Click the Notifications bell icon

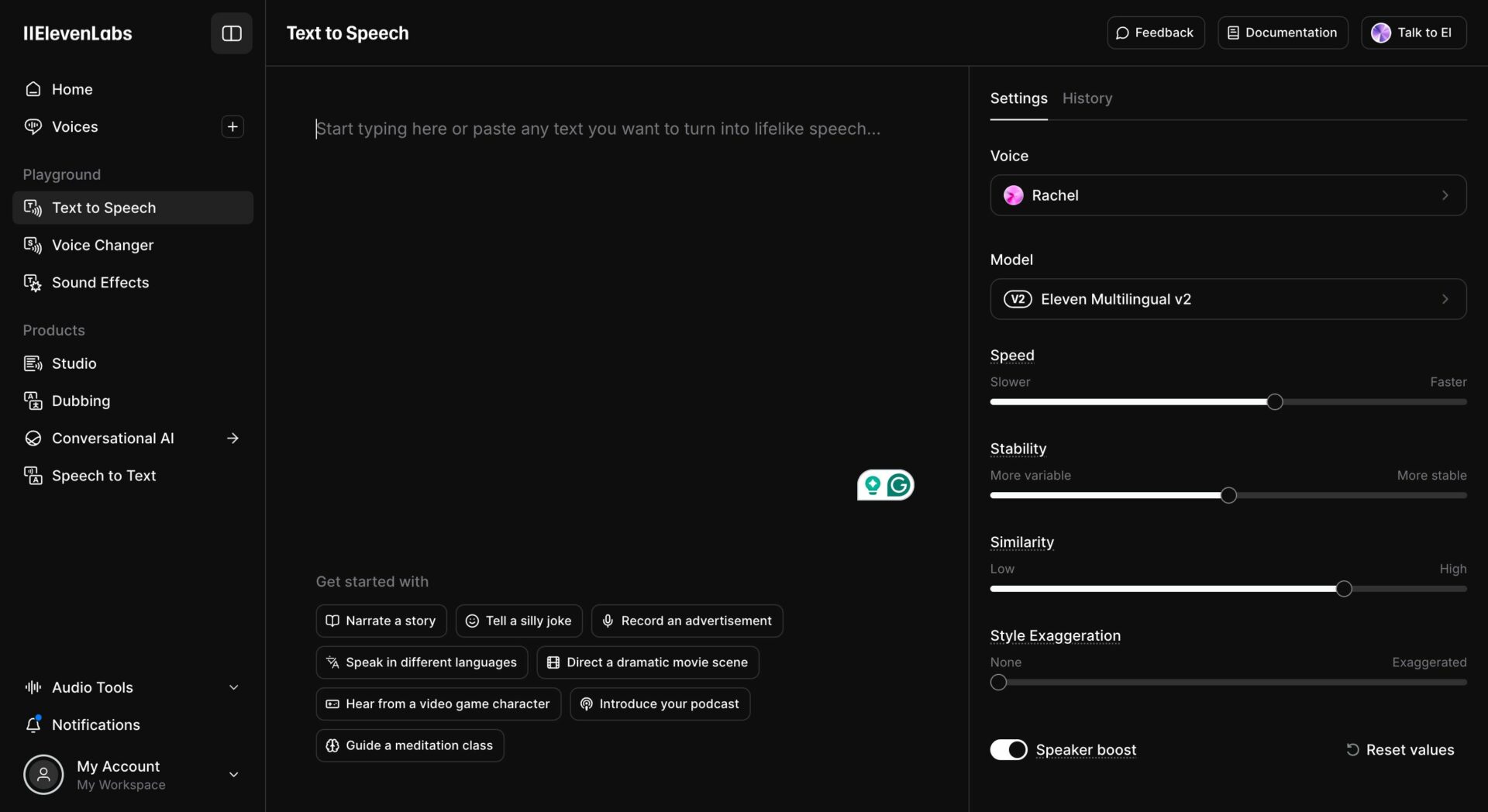point(33,724)
